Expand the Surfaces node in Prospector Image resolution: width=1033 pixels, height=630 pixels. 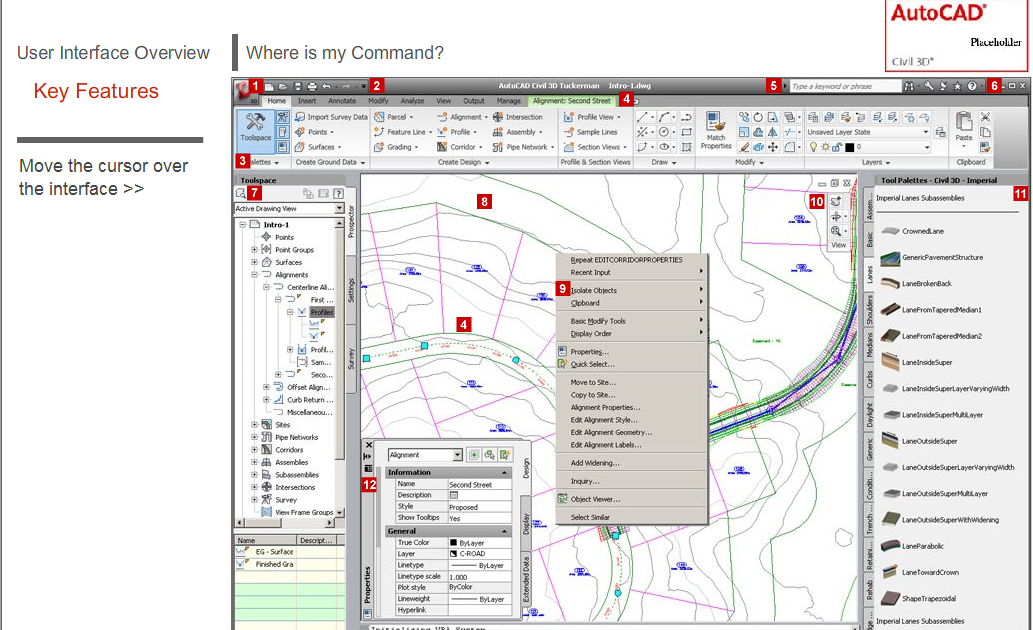254,262
